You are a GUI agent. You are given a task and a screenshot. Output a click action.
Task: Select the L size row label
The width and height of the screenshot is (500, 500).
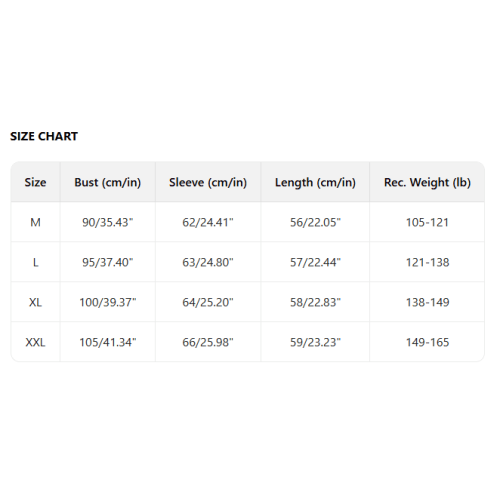(x=35, y=262)
